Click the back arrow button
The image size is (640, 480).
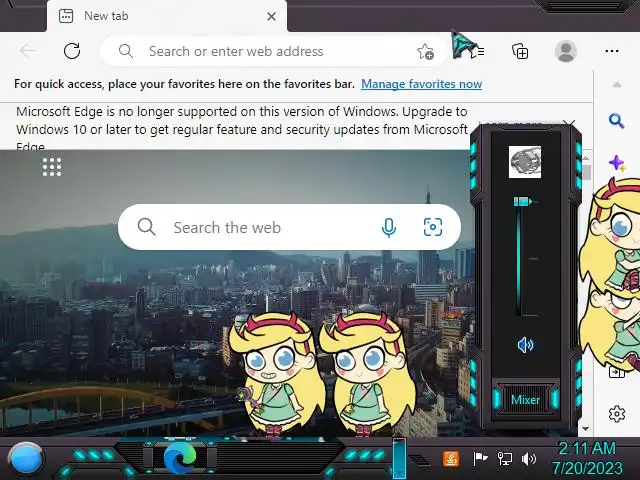28,51
